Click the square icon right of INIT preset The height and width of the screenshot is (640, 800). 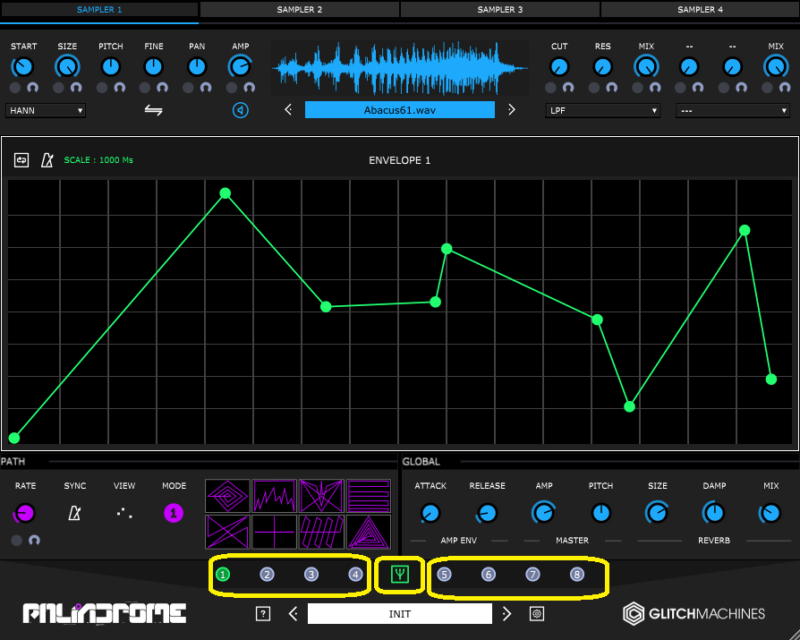[537, 614]
